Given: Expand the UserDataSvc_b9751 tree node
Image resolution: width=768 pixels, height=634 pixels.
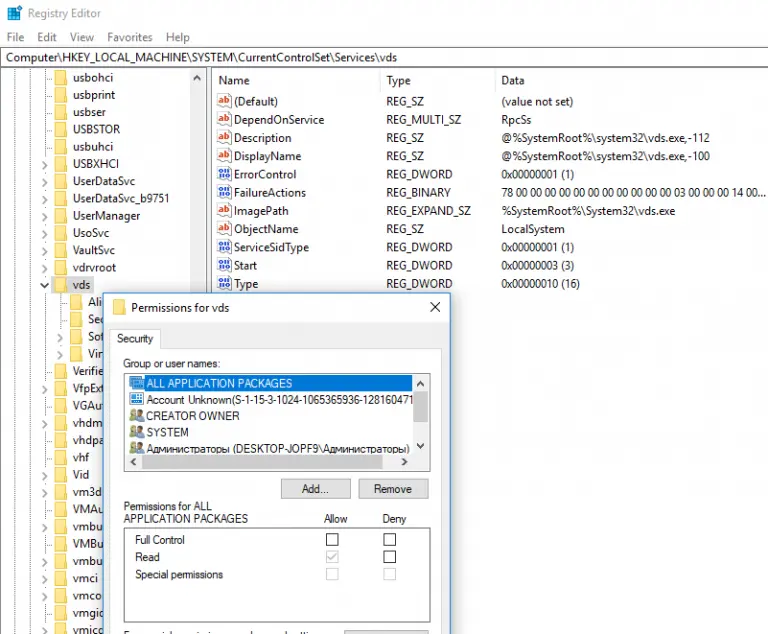Looking at the screenshot, I should tap(44, 199).
